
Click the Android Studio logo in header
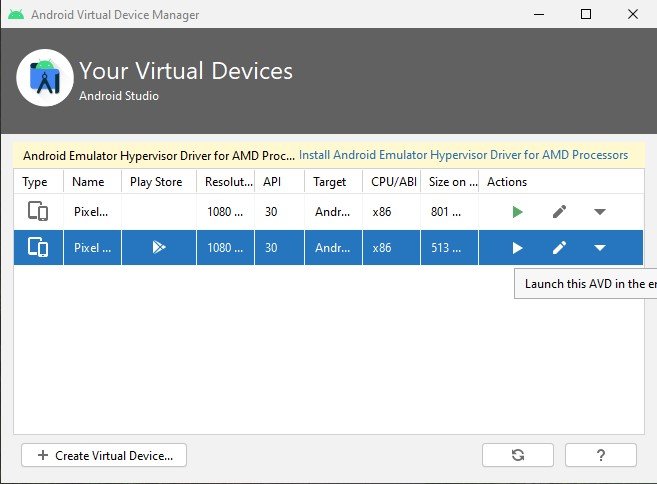tap(45, 78)
